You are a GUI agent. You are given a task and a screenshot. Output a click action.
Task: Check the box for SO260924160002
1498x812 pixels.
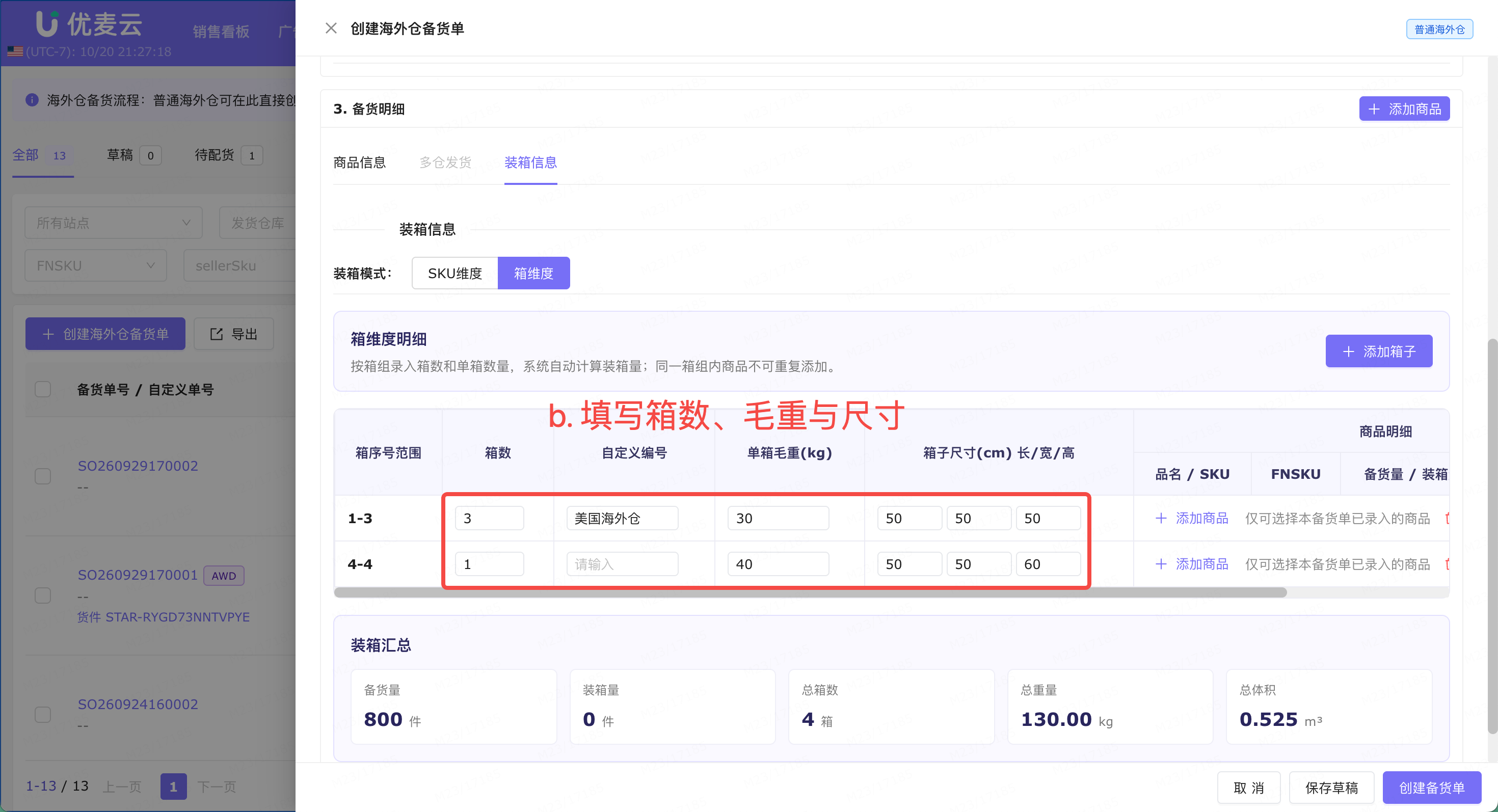(x=43, y=714)
